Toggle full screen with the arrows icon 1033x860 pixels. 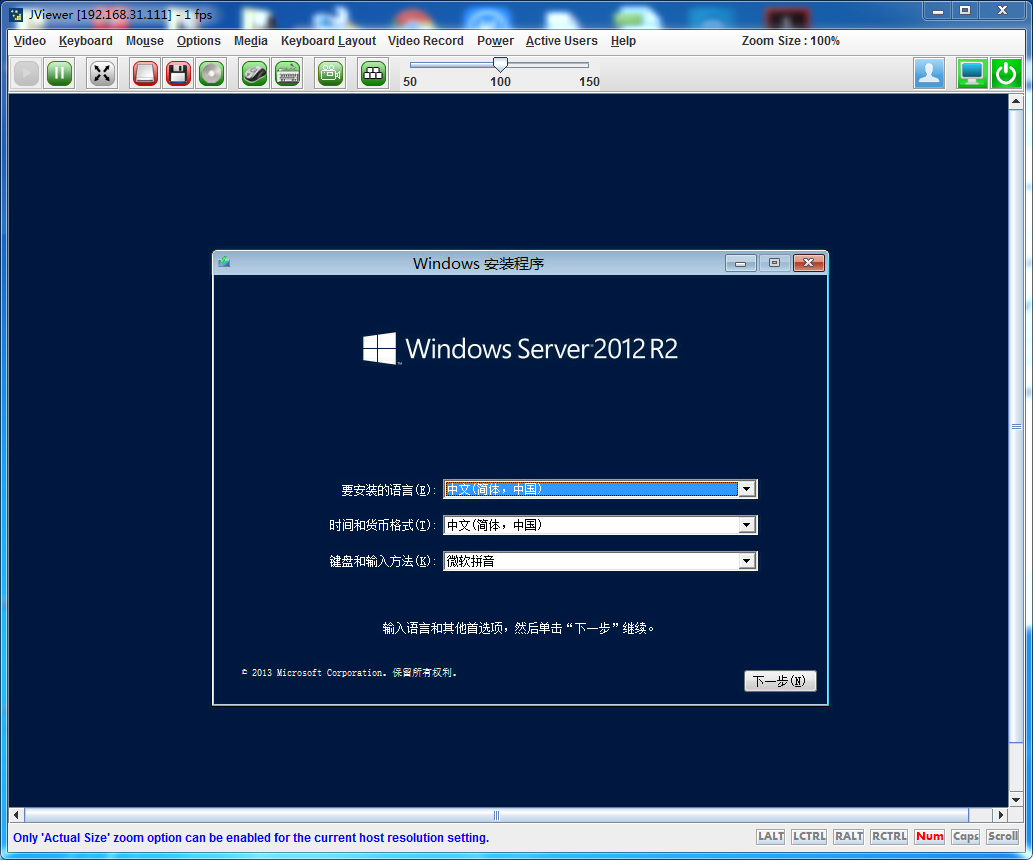click(101, 74)
